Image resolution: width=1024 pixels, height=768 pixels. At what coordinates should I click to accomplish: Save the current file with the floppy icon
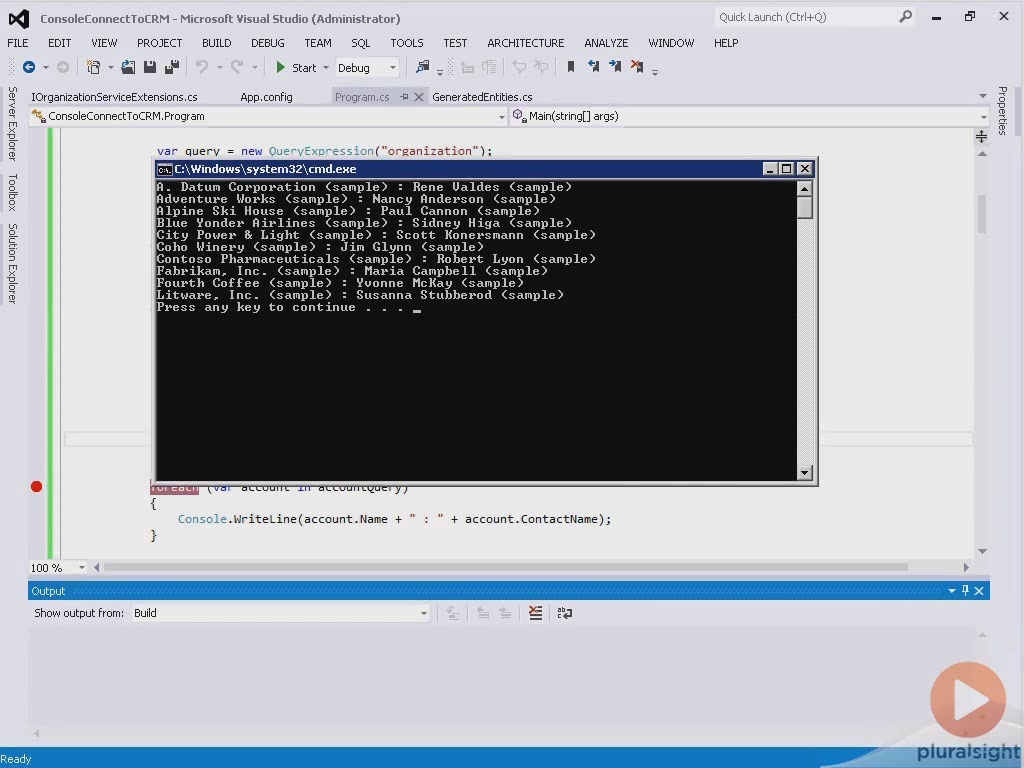pos(150,67)
